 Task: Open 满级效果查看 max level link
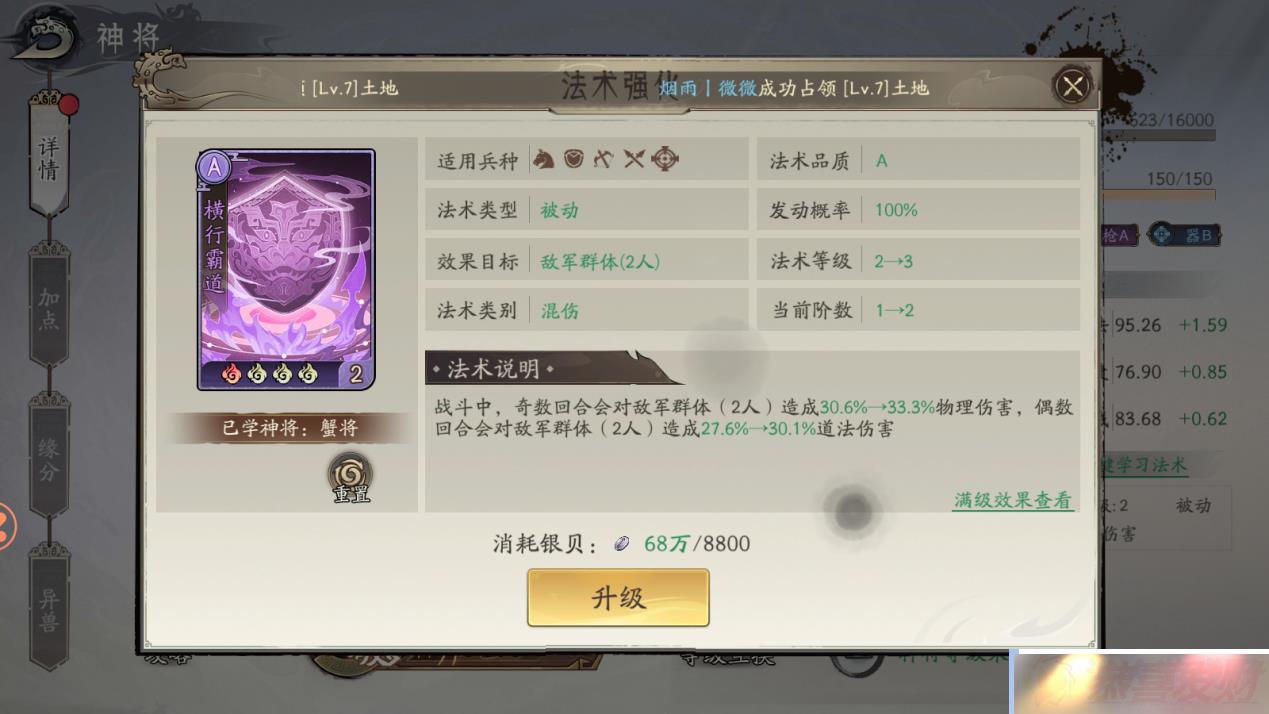point(1013,500)
